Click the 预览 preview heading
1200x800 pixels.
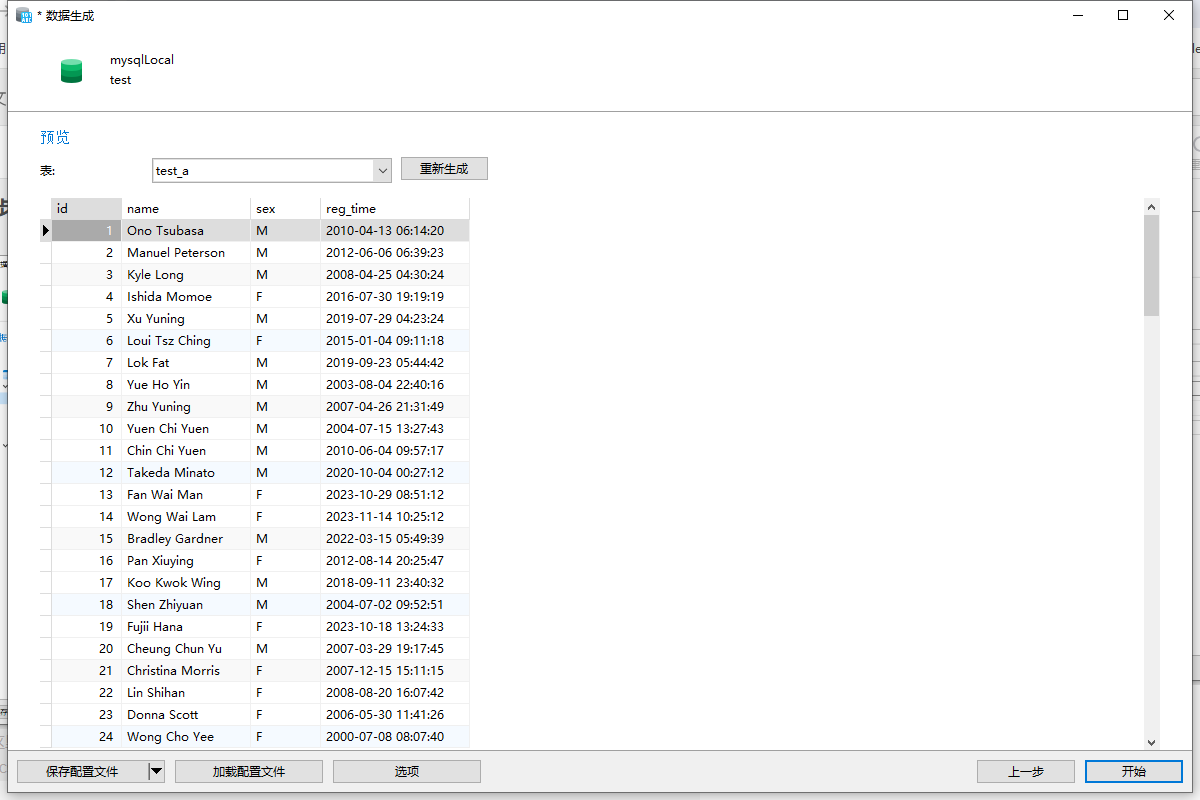coord(55,137)
